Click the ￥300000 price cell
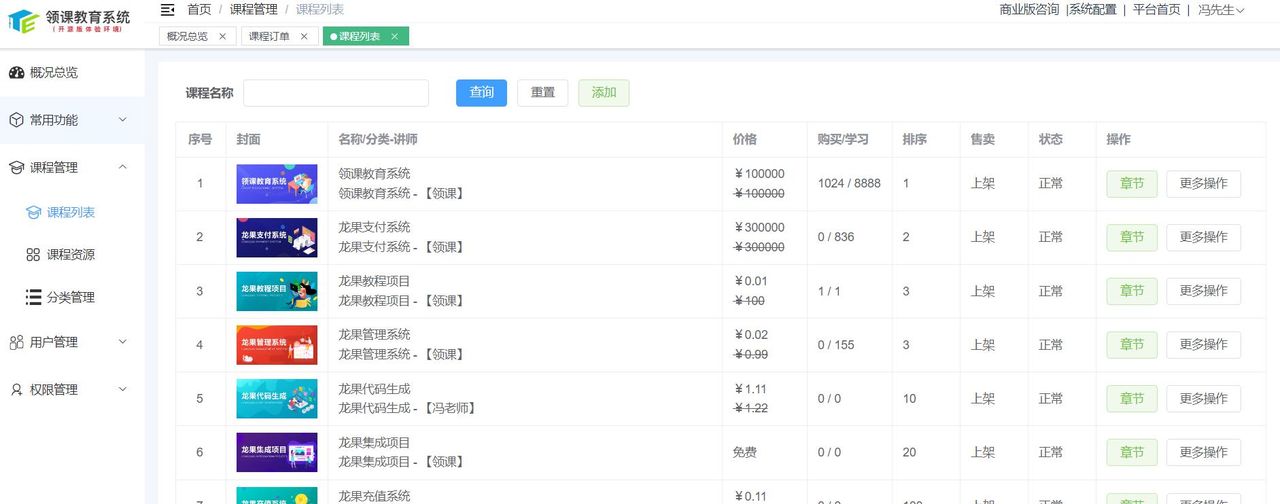This screenshot has width=1280, height=504. click(x=760, y=228)
